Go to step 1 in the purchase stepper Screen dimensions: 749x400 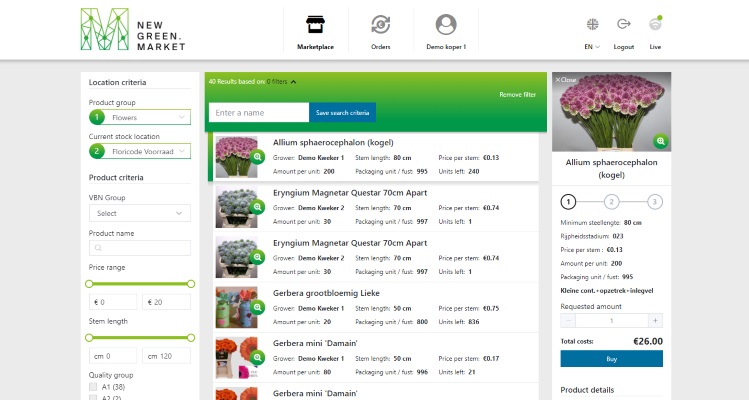click(568, 202)
